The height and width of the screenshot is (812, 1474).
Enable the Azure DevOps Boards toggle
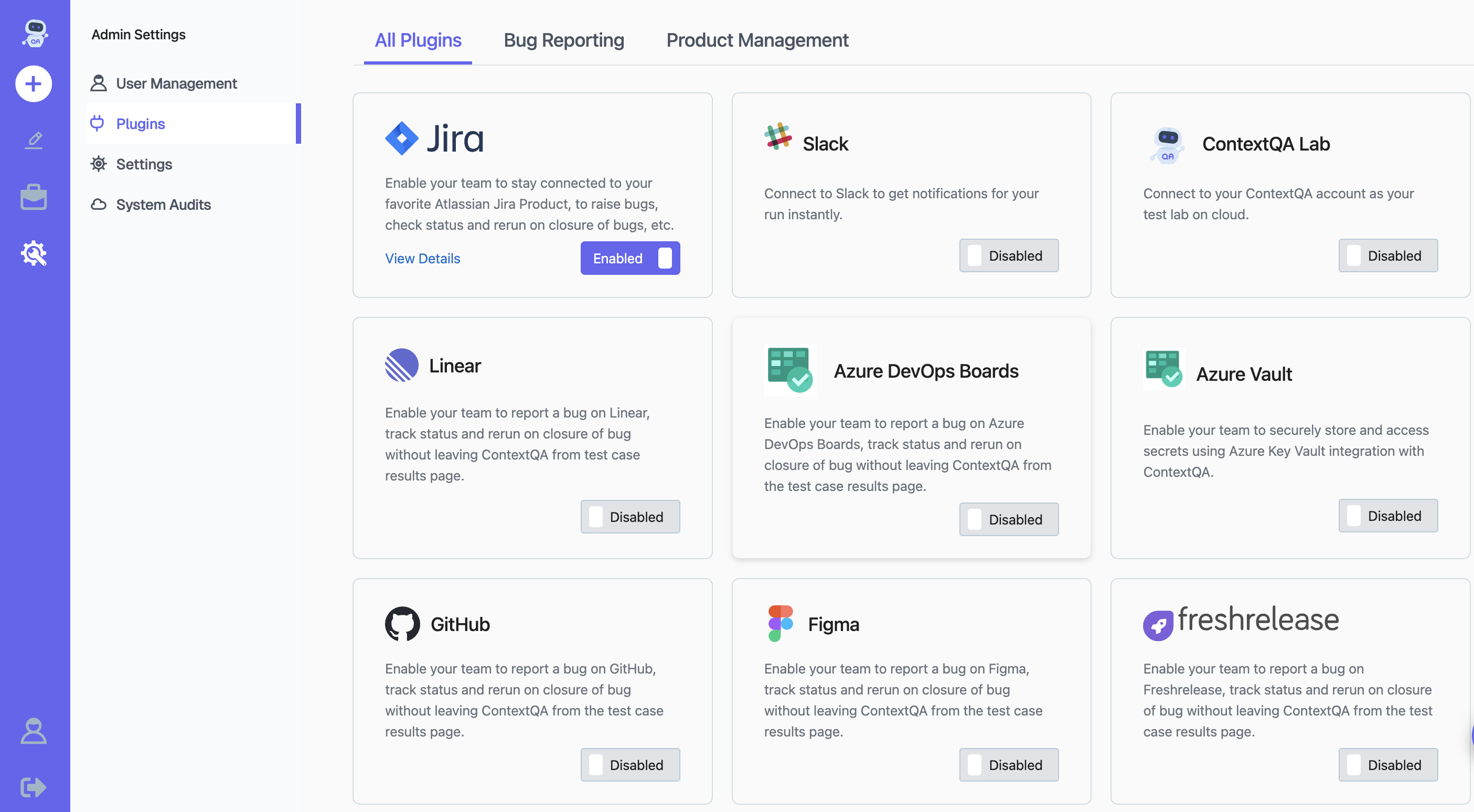pos(1008,519)
